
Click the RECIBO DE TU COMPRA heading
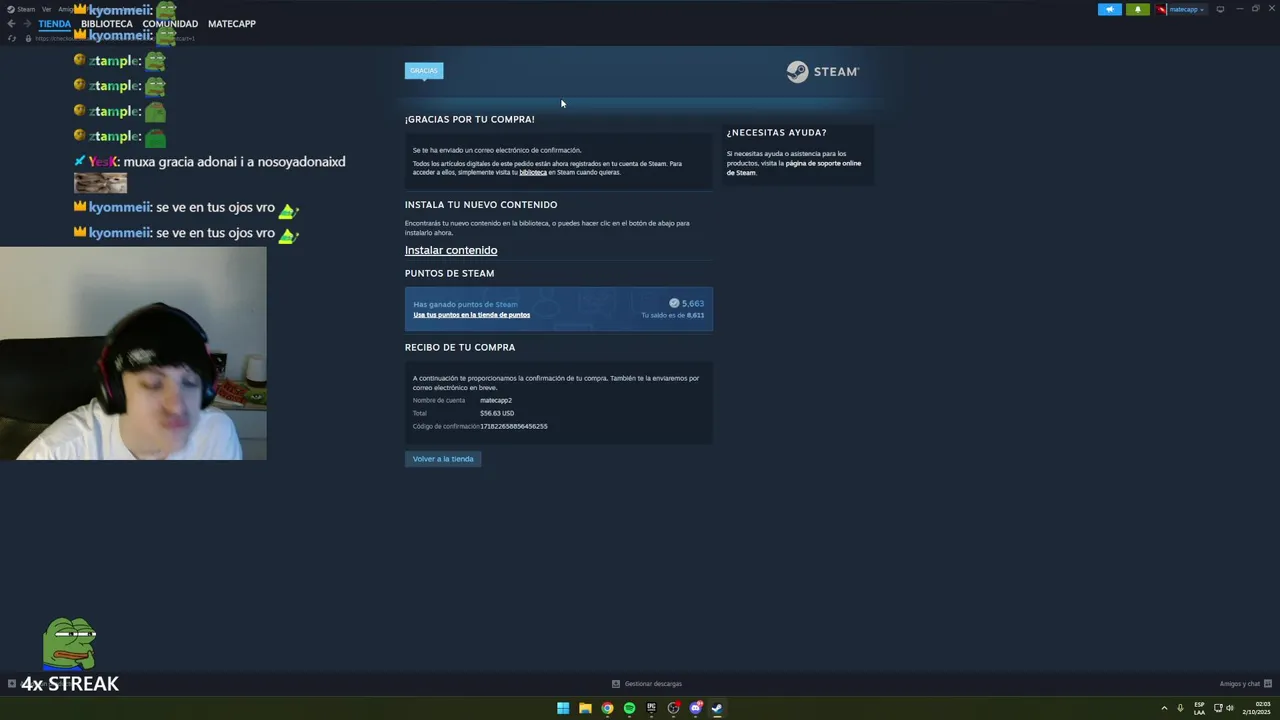point(460,347)
